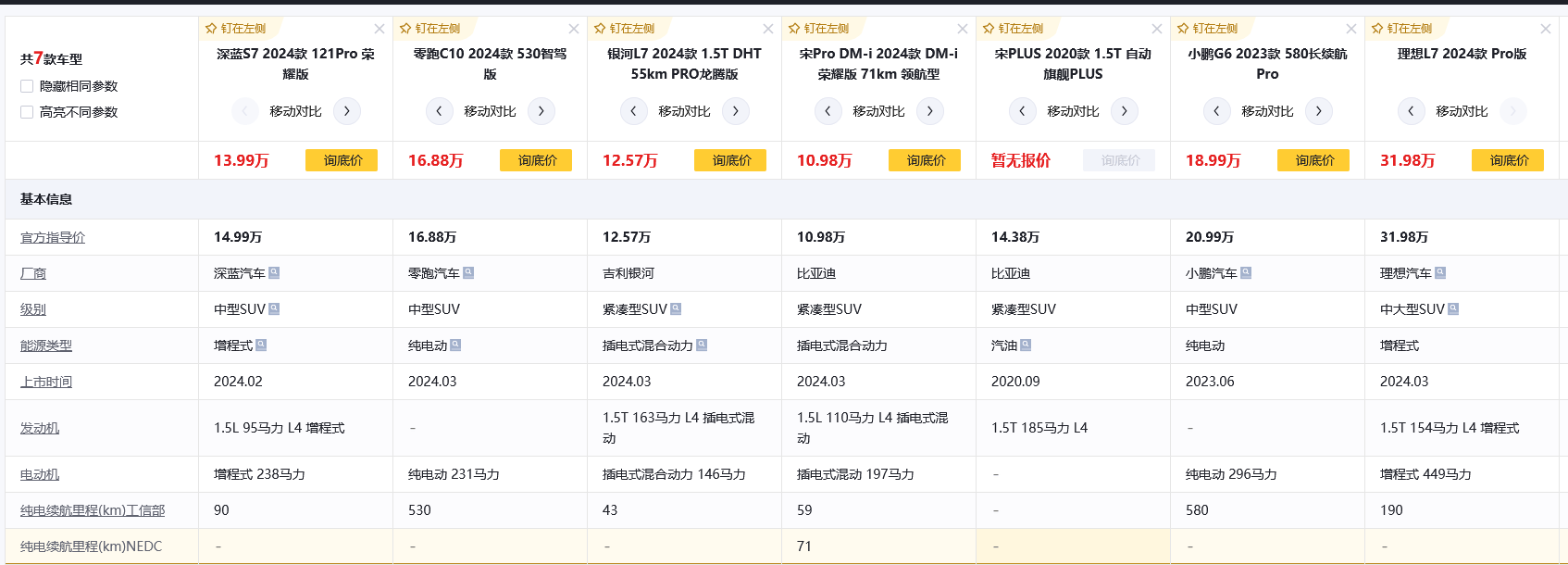This screenshot has width=1568, height=565.
Task: Request 询底价 for 银河L7 at 12.57万
Action: [730, 160]
